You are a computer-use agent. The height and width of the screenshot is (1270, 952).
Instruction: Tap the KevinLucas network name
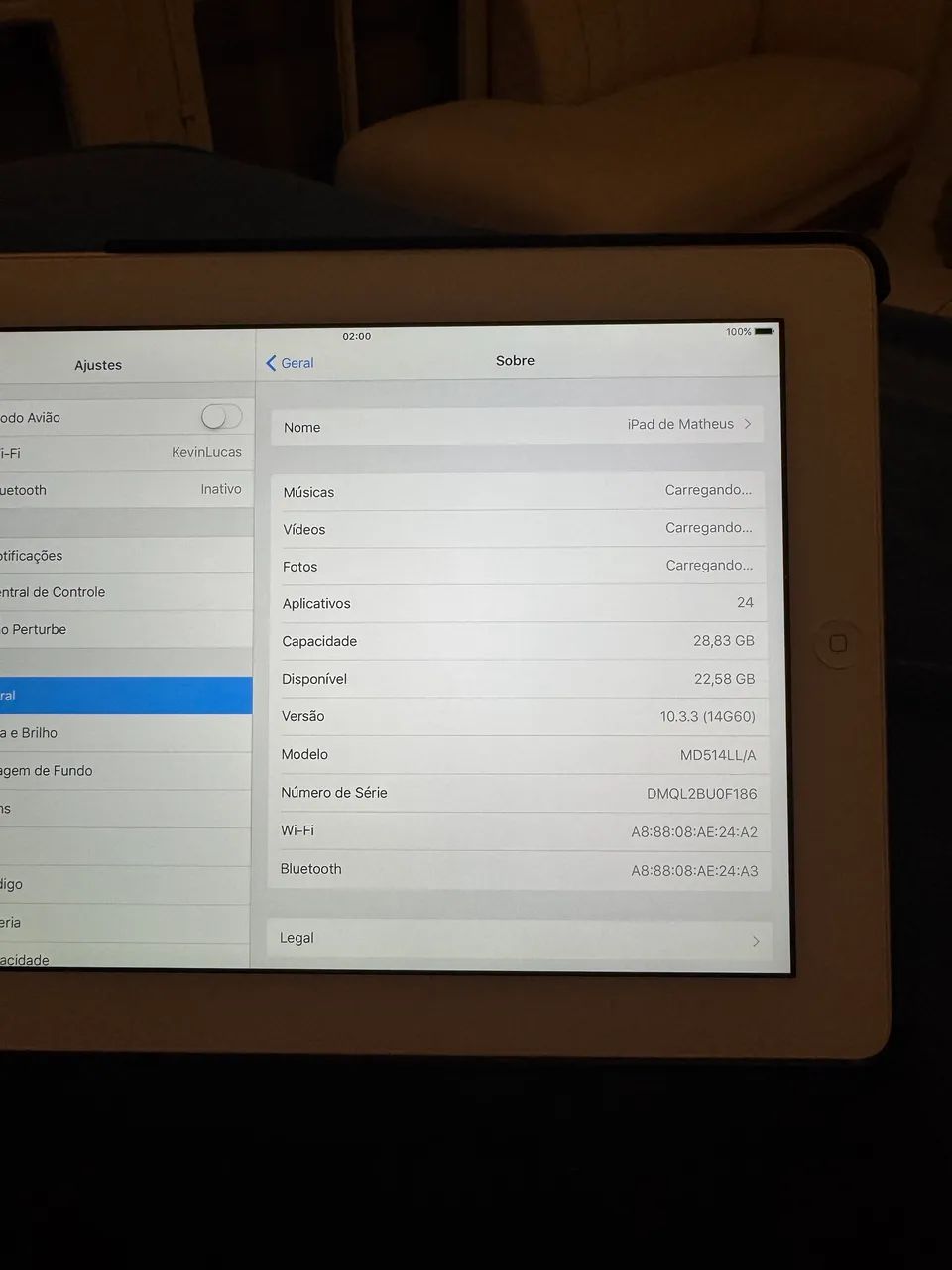coord(206,452)
